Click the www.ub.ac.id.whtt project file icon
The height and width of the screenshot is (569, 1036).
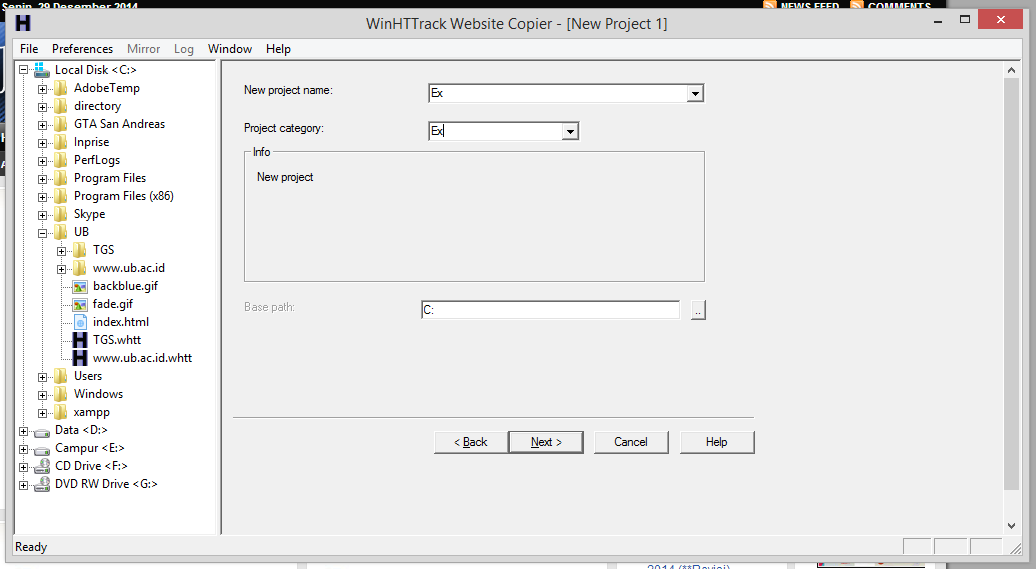click(x=80, y=358)
